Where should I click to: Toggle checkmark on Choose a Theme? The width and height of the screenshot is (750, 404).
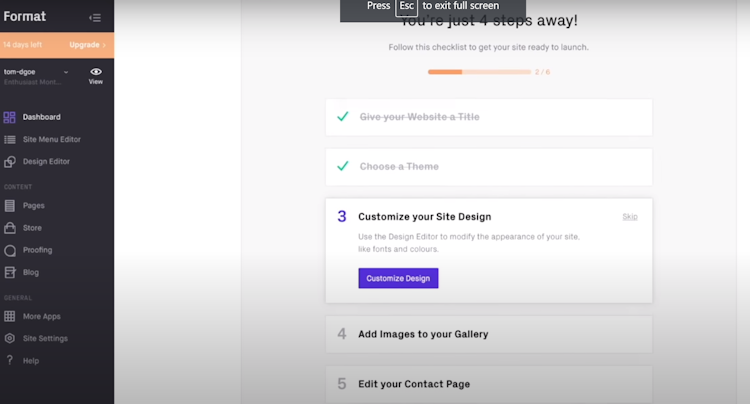(x=342, y=166)
